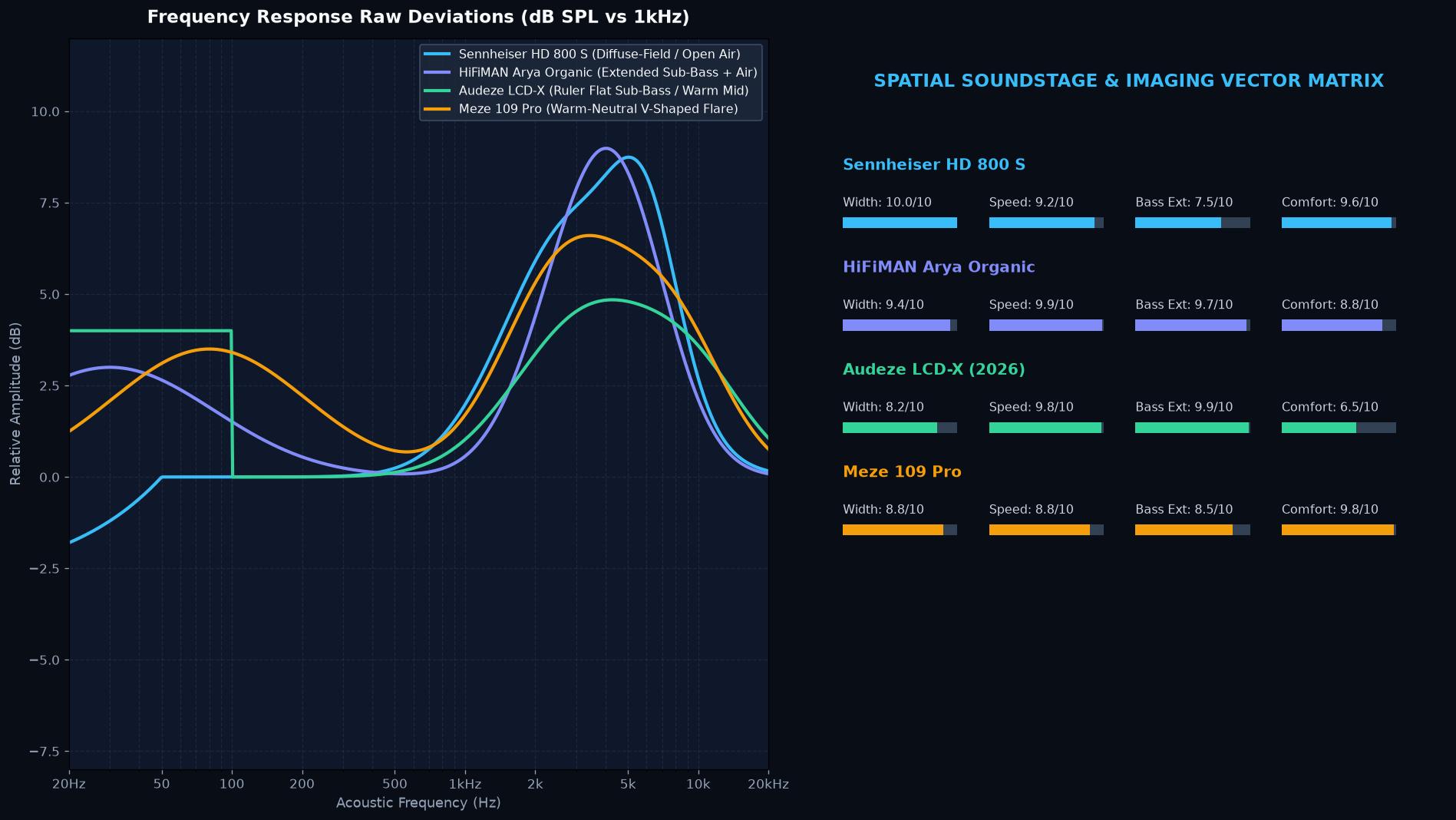
Task: Click HiFiMAN Width 9.4/10 bar
Action: pos(900,326)
